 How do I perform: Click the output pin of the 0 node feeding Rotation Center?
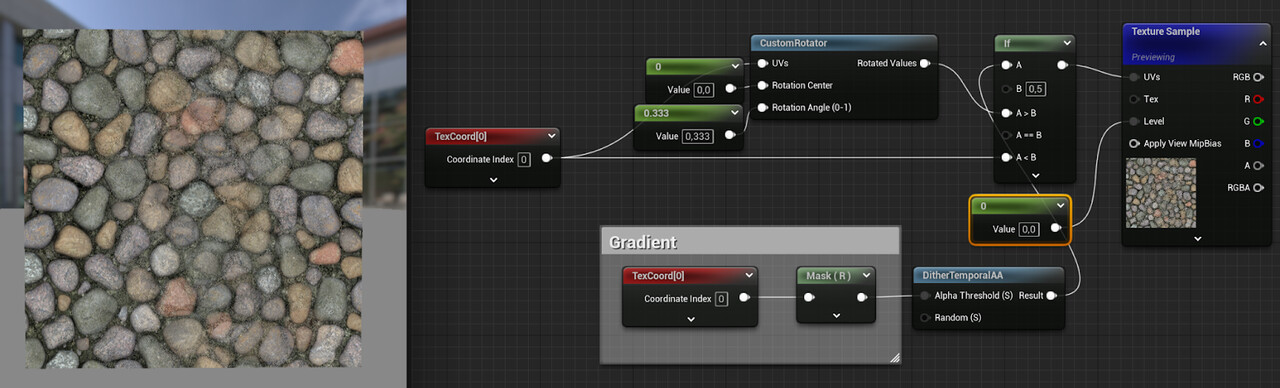pyautogui.click(x=731, y=89)
